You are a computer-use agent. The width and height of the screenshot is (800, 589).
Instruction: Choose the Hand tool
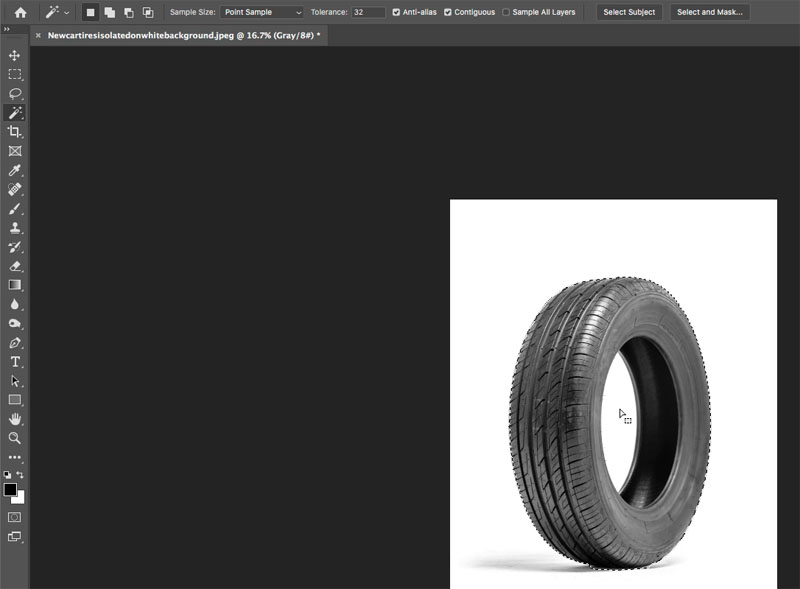tap(15, 419)
